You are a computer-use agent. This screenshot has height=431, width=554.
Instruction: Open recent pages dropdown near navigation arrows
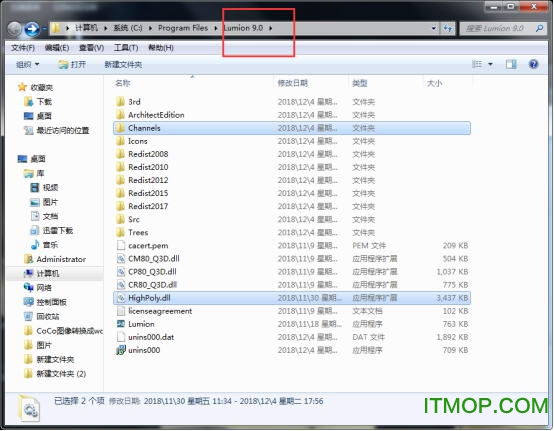(x=45, y=29)
